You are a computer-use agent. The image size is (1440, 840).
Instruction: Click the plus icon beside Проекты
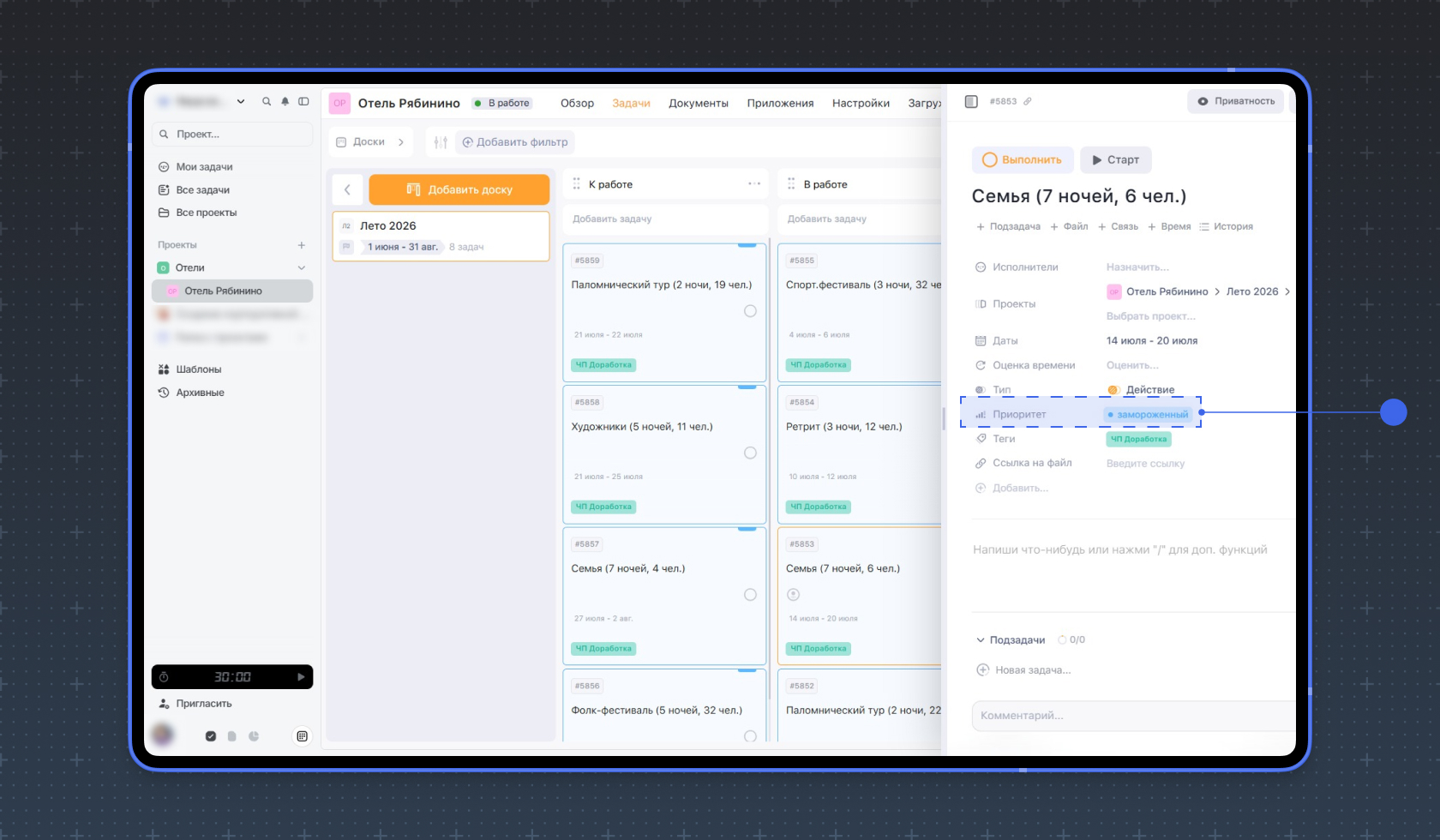(302, 245)
